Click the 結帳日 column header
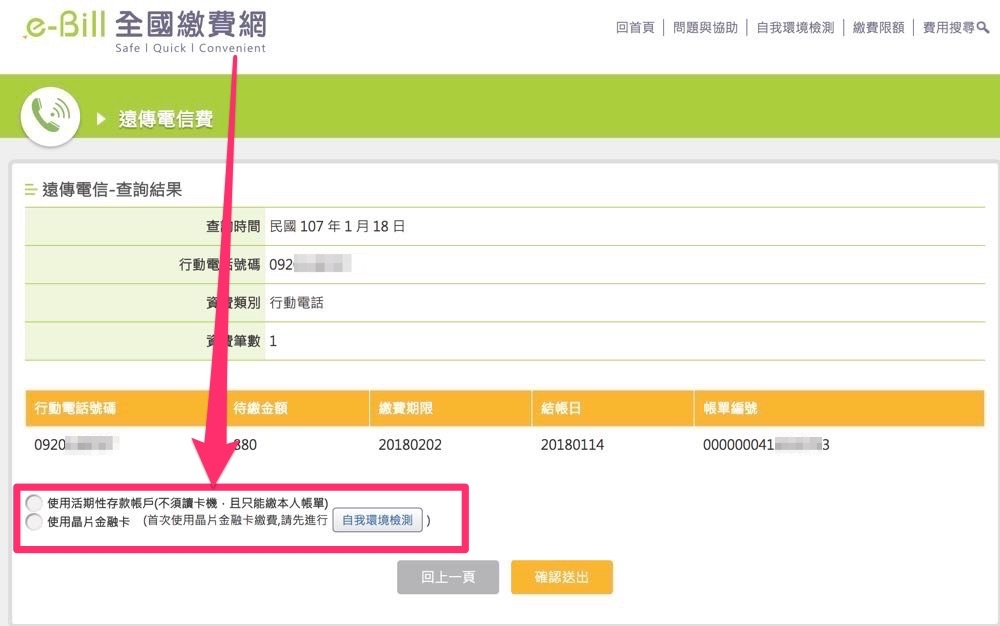The image size is (1000, 626). (561, 408)
